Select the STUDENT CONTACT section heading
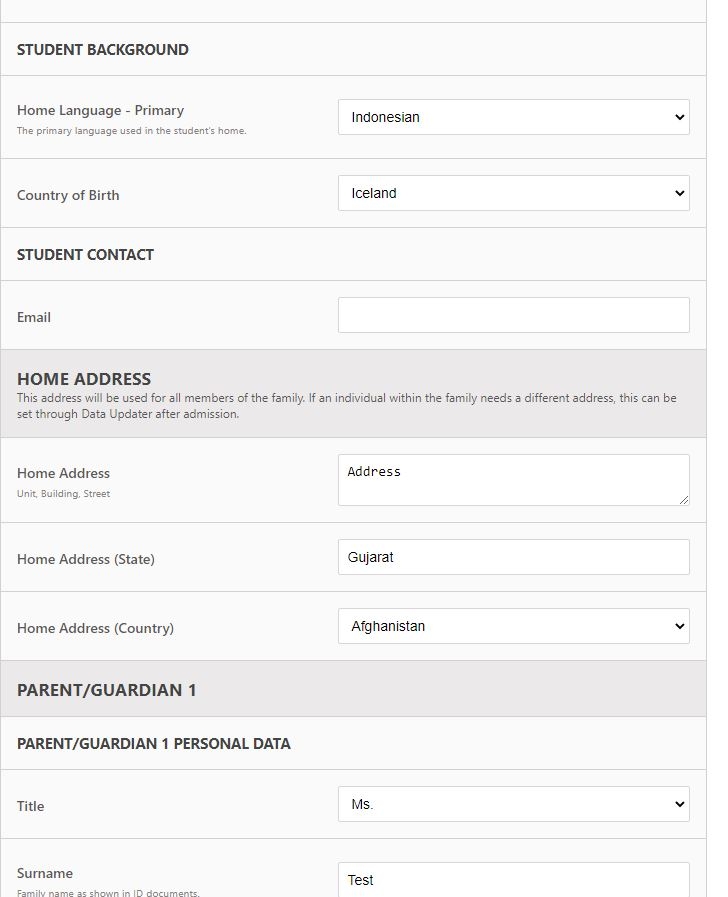 (85, 255)
